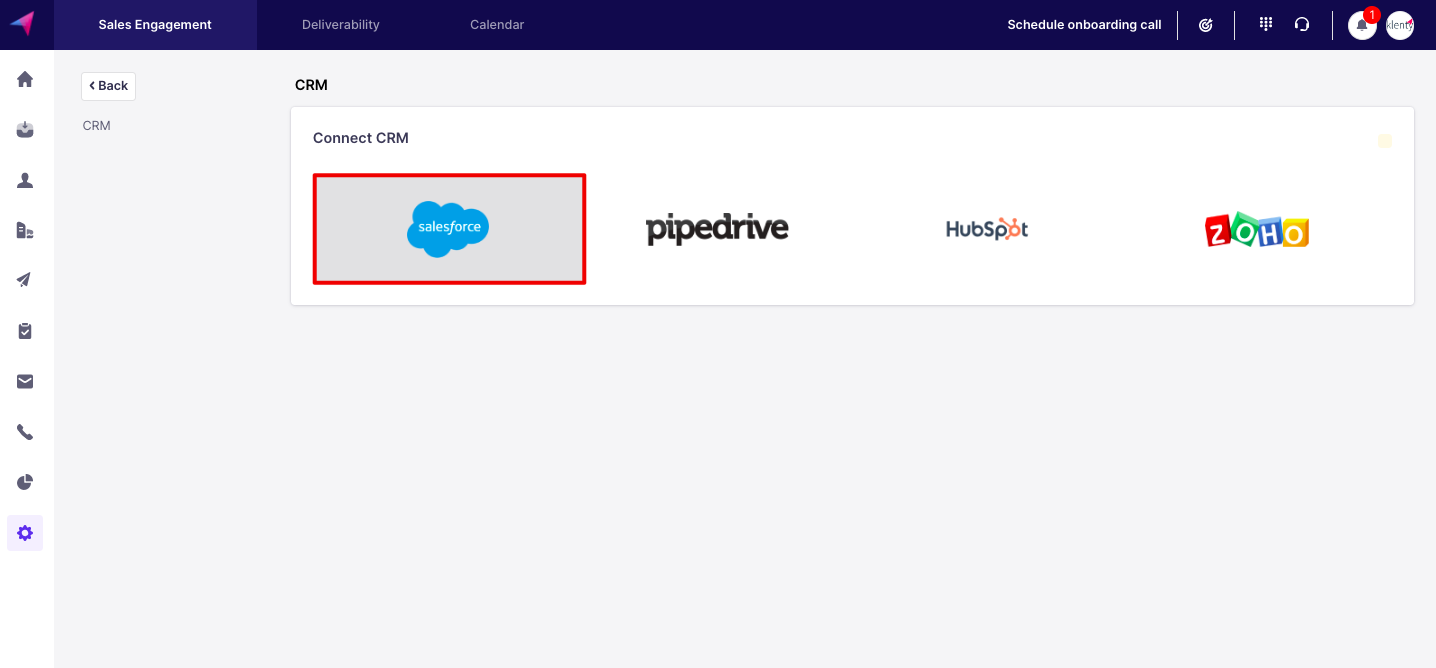The height and width of the screenshot is (668, 1436).
Task: Click Schedule onboarding call link
Action: 1084,25
